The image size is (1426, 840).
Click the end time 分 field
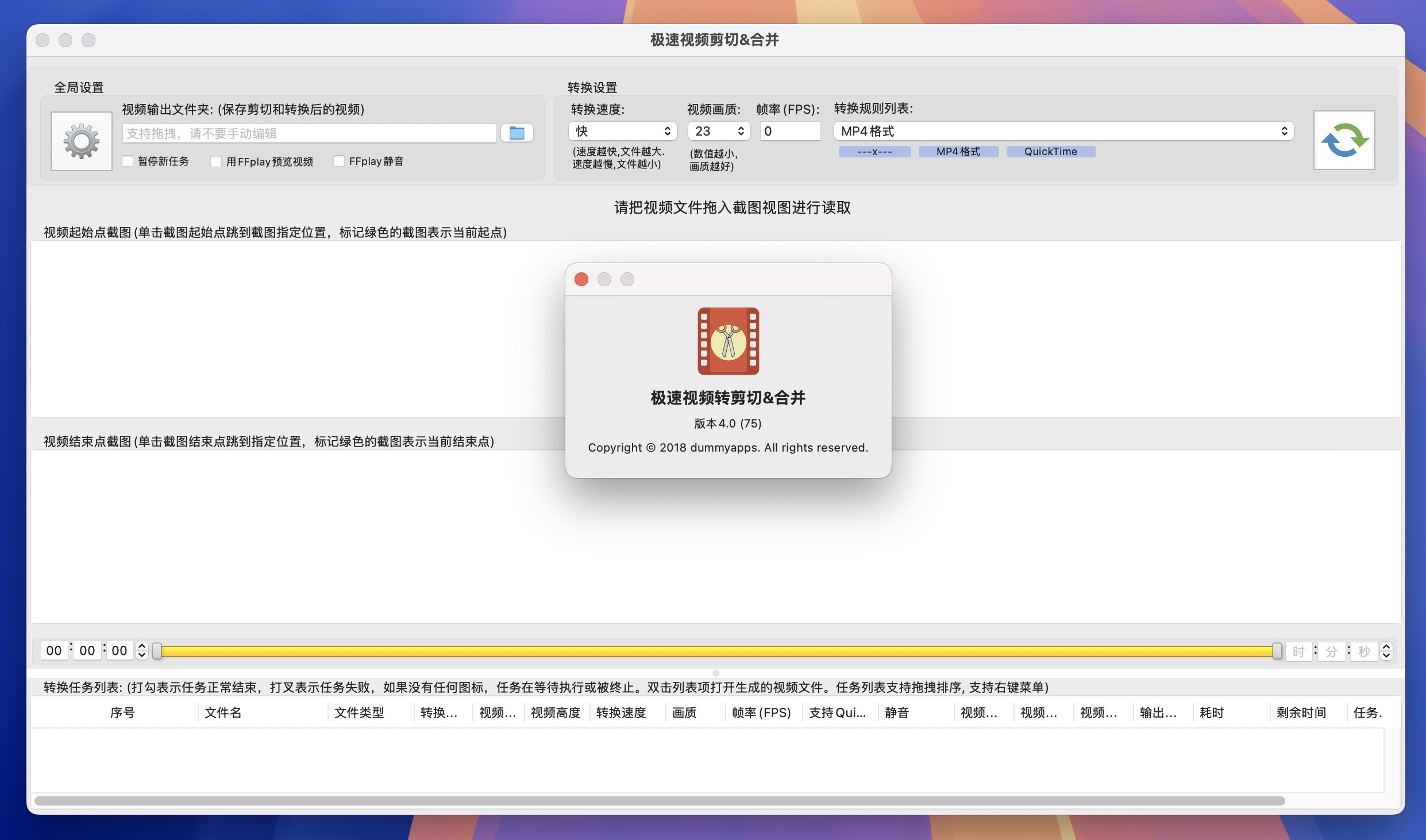[1331, 652]
